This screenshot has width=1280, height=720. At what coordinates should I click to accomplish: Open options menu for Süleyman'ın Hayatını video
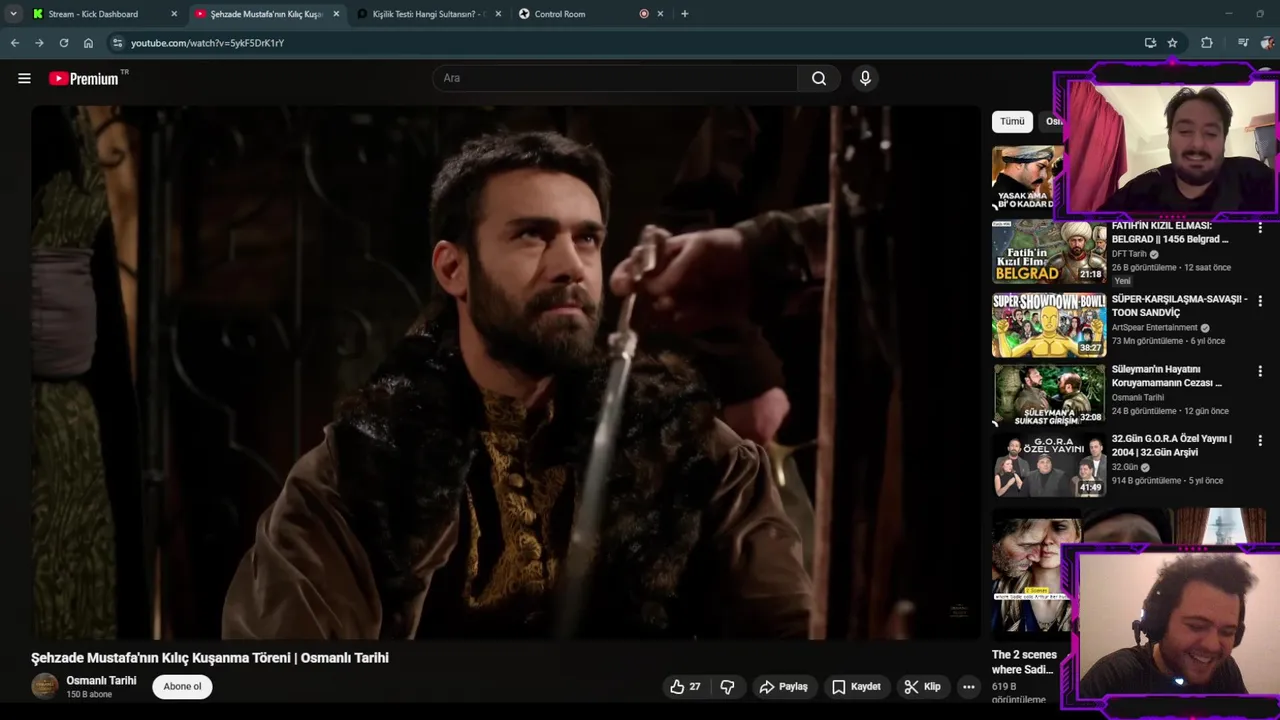click(1260, 371)
